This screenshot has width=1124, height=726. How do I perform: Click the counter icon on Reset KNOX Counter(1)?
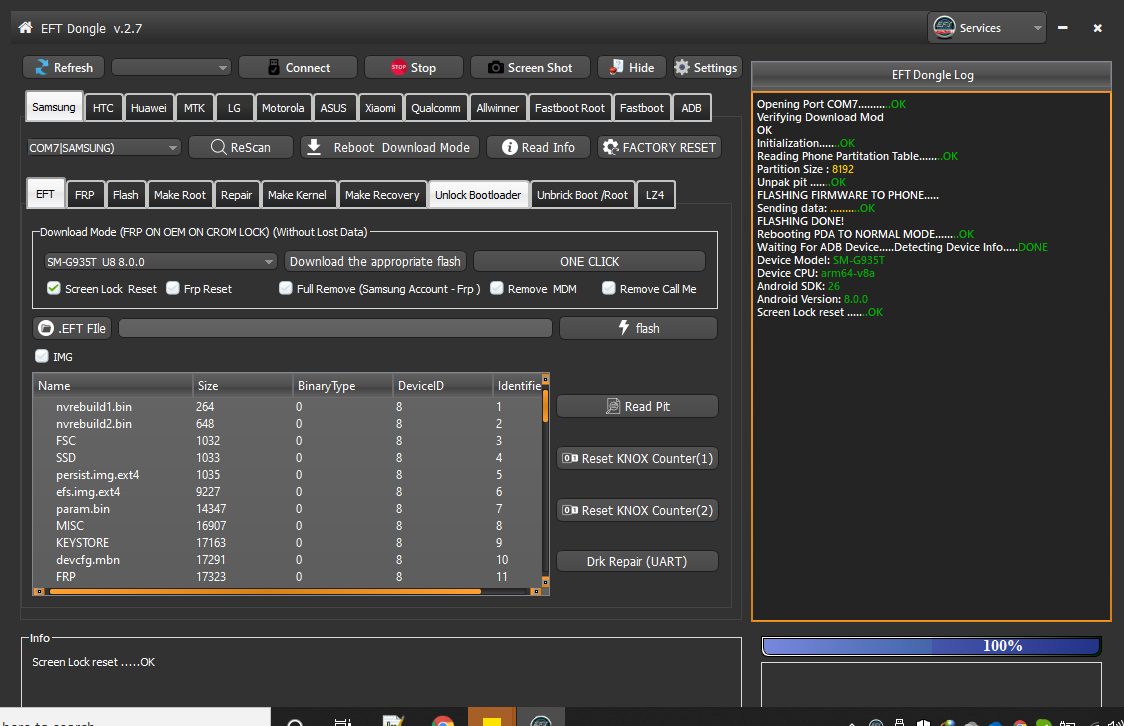coord(570,458)
